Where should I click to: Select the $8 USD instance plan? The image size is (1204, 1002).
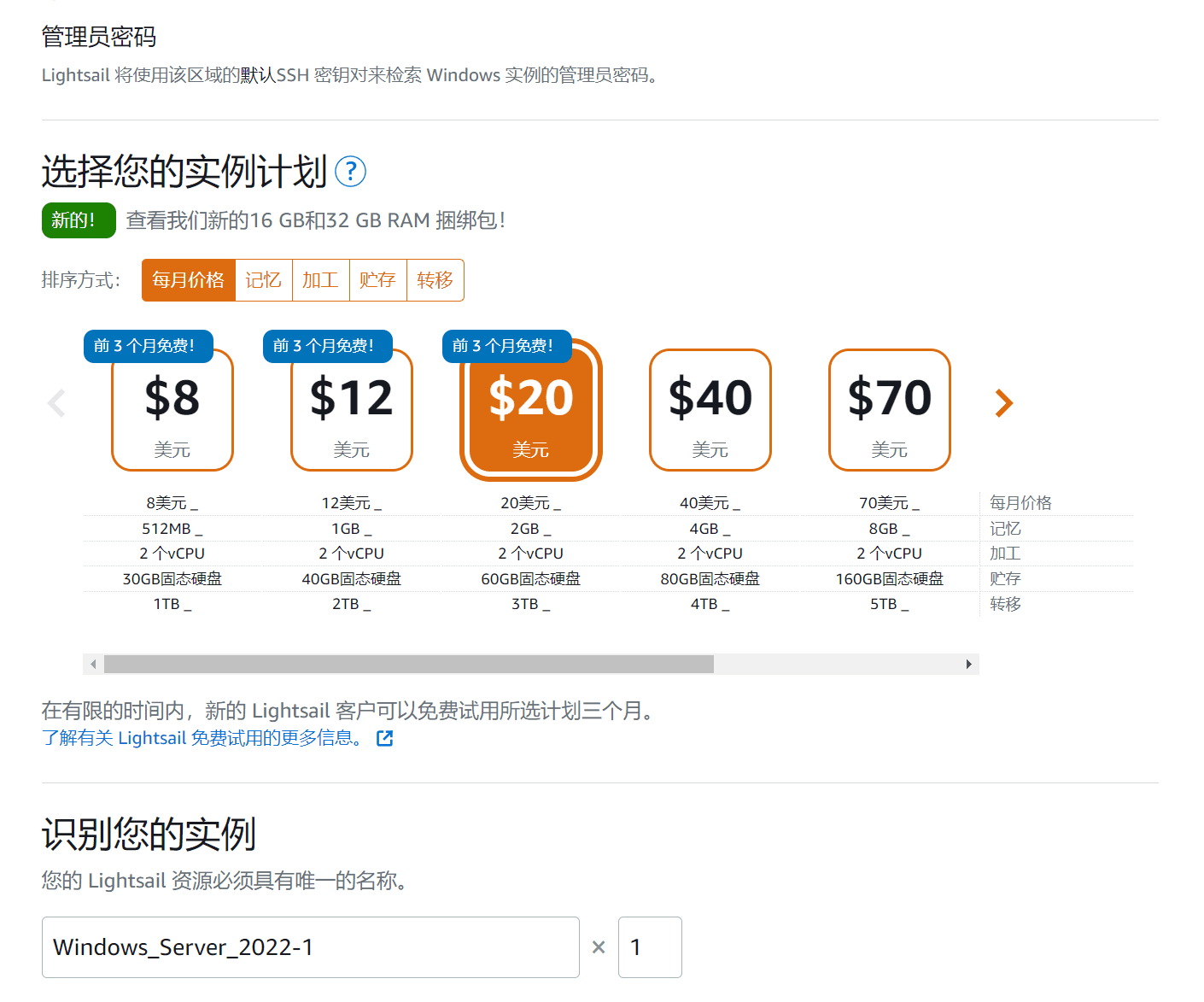point(172,410)
